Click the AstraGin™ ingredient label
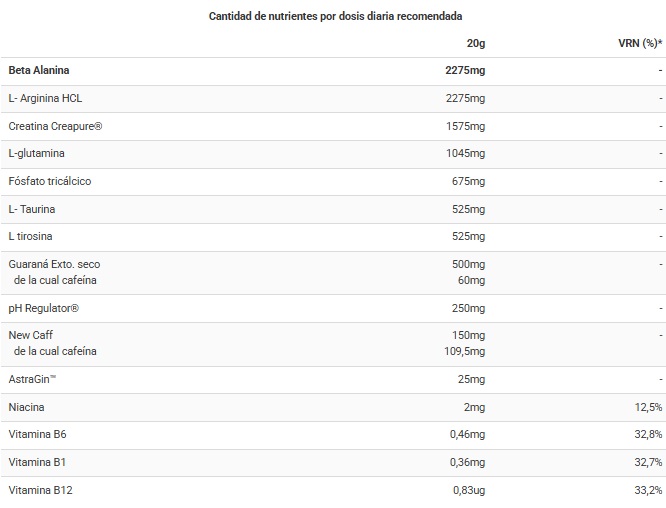The height and width of the screenshot is (508, 666). coord(32,379)
